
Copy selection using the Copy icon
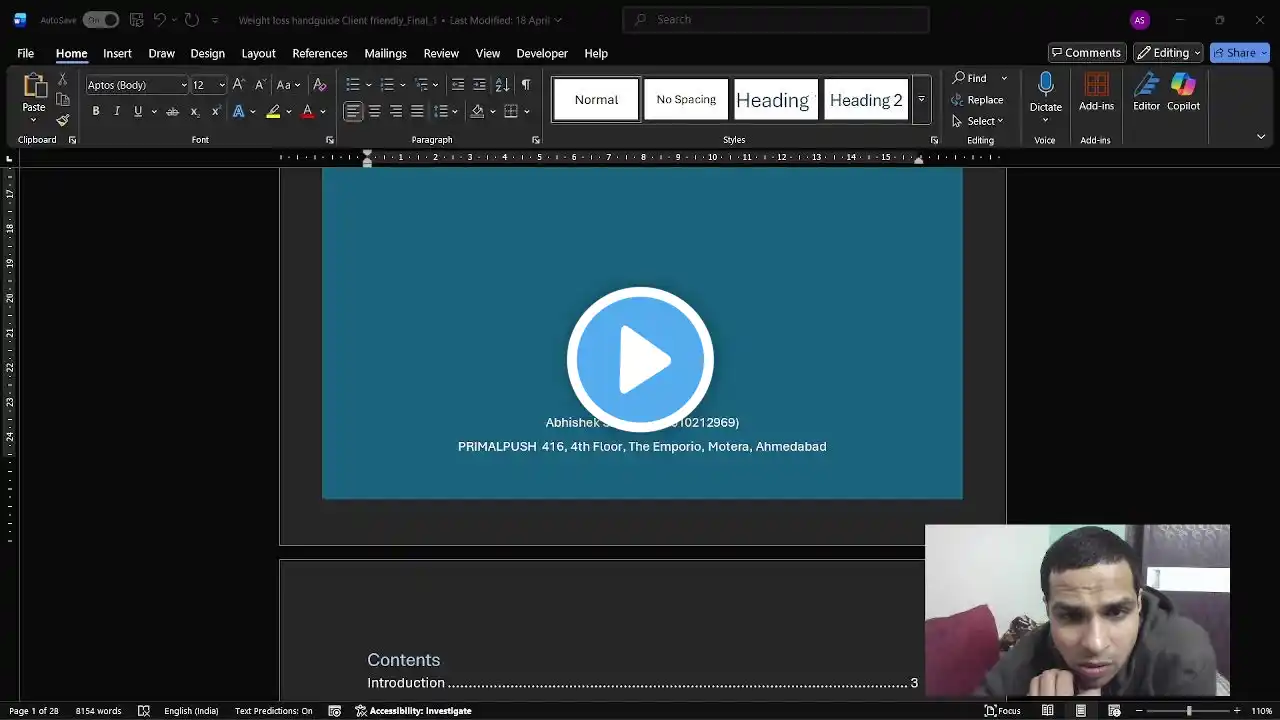[62, 99]
